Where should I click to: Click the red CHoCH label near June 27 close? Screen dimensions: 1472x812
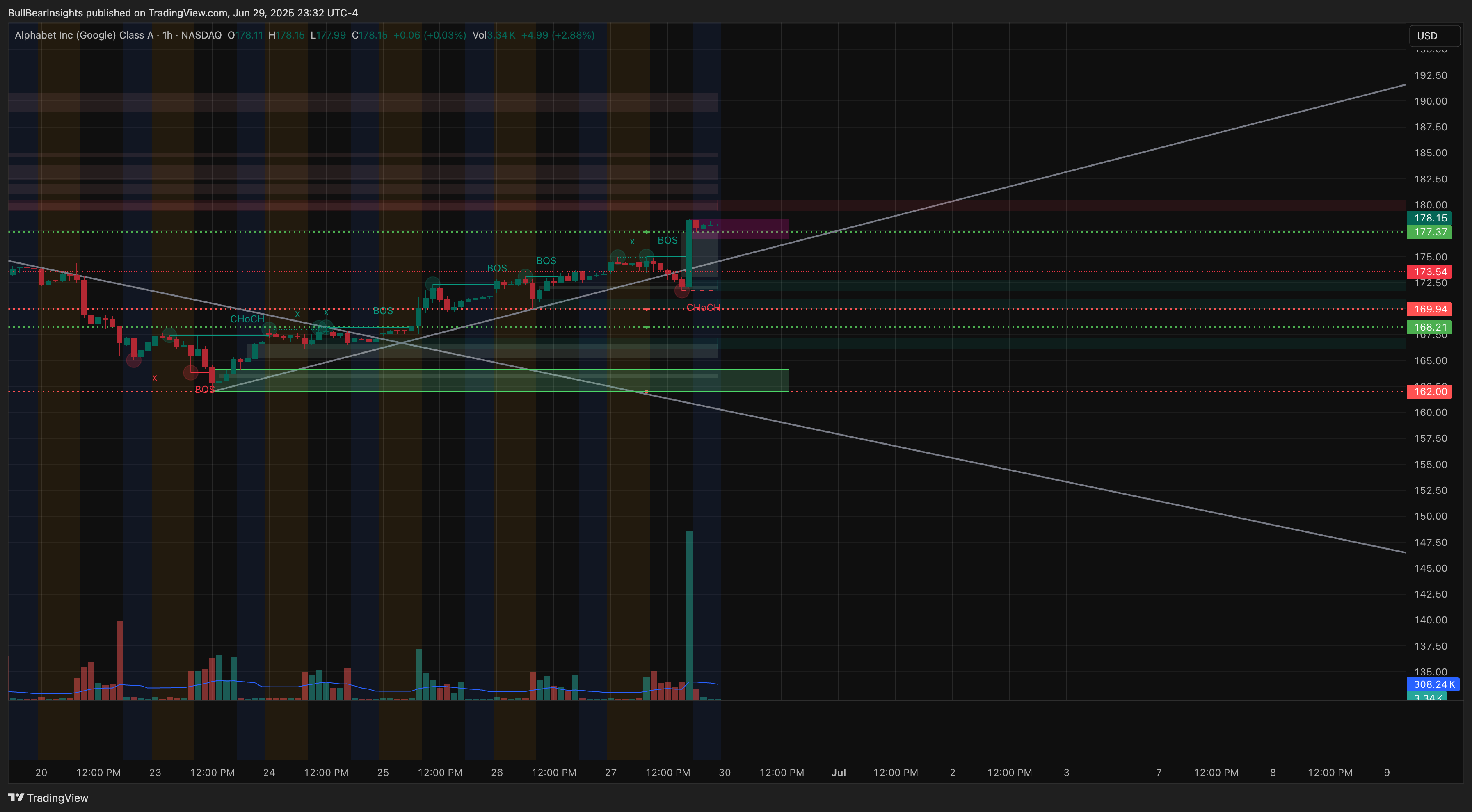(703, 308)
